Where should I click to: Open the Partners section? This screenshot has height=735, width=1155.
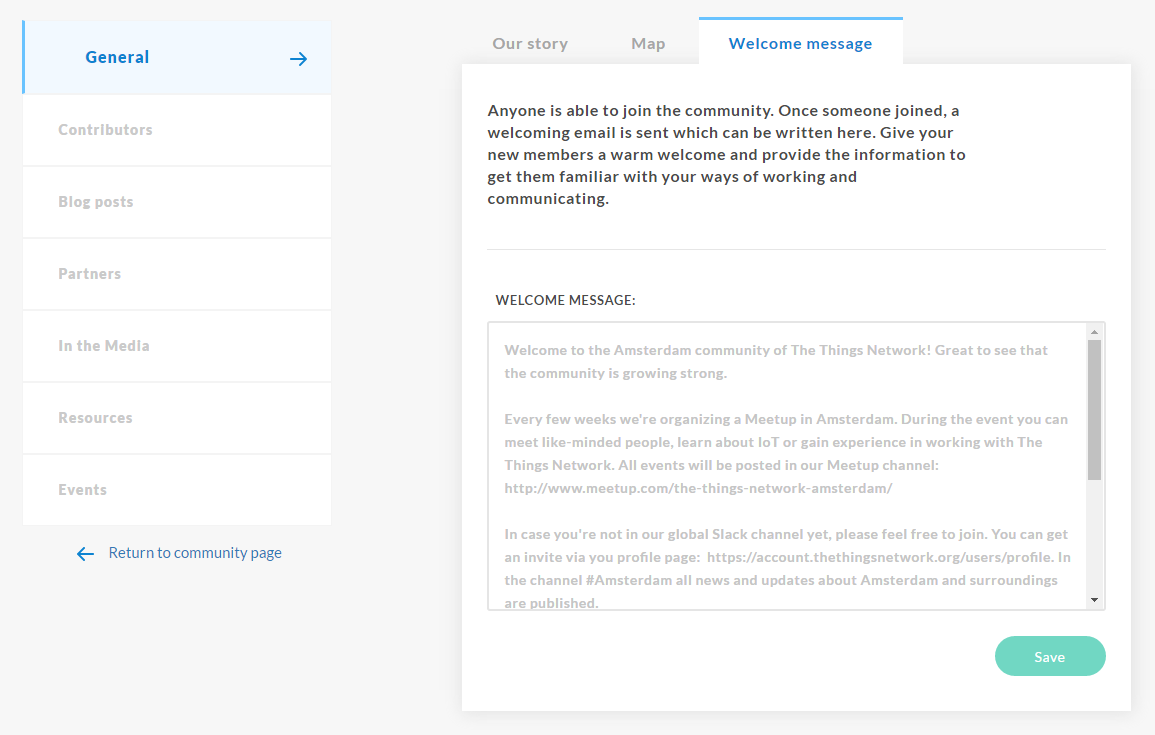(x=89, y=274)
